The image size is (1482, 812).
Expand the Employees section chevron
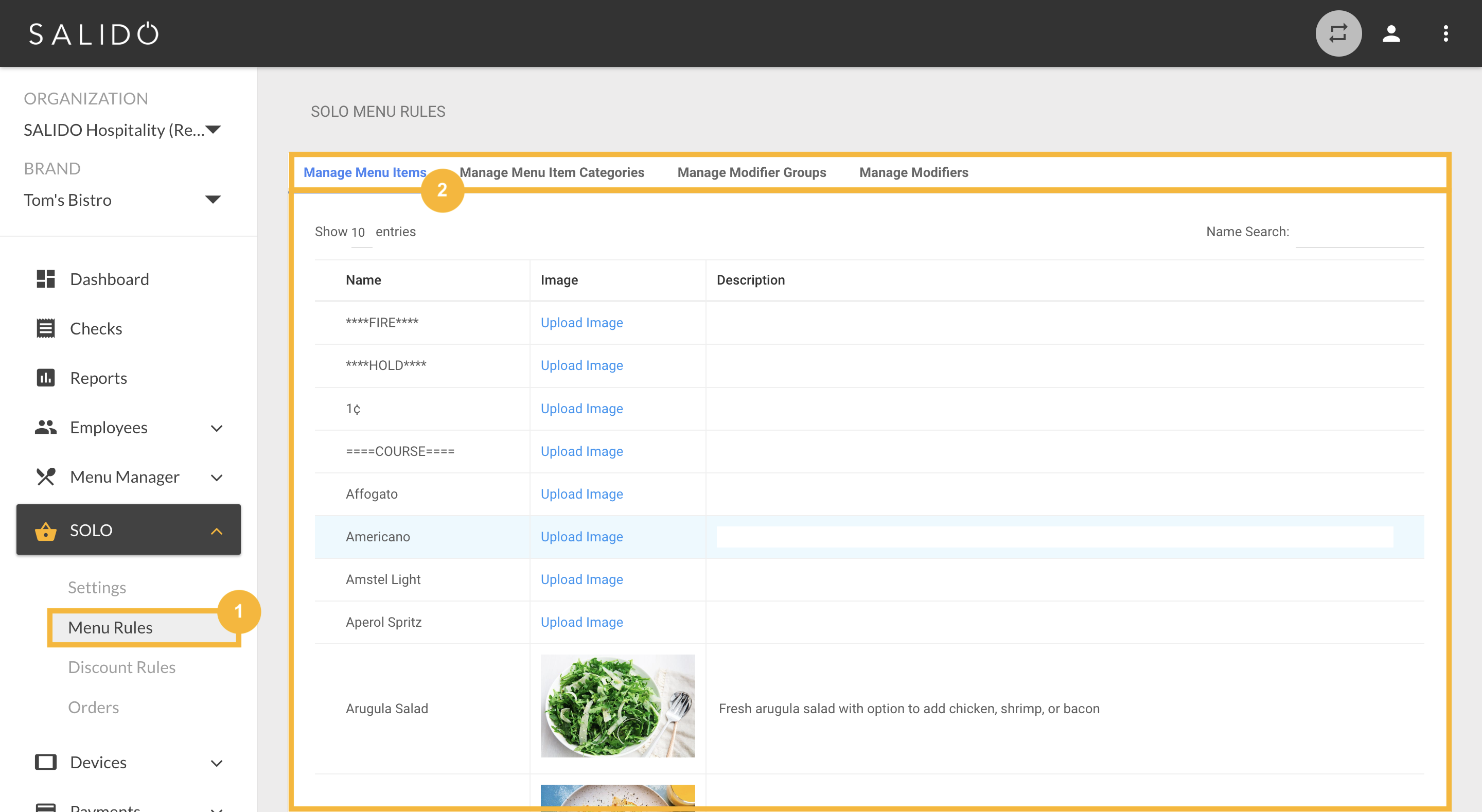pyautogui.click(x=216, y=428)
